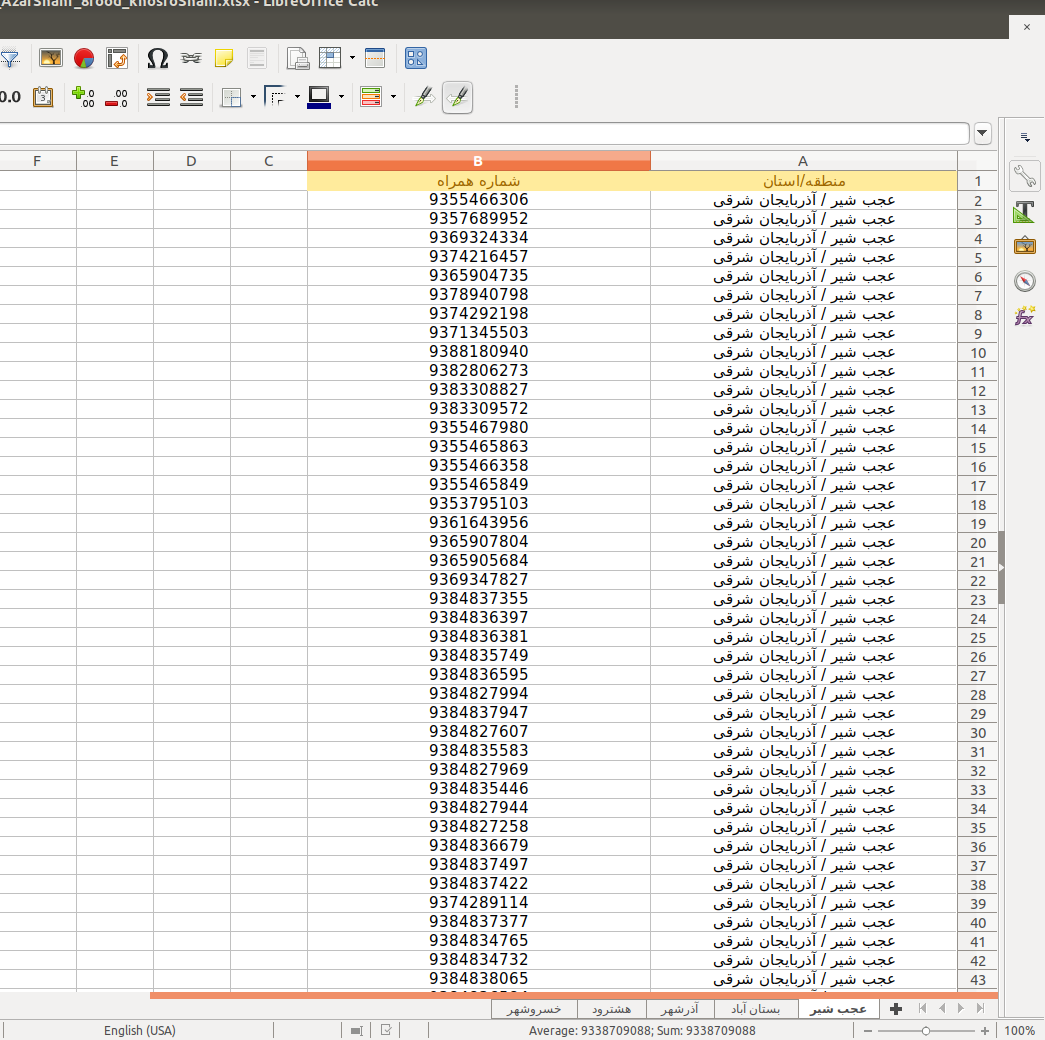1045x1040 pixels.
Task: Switch to the آذرشهر sheet tab
Action: [680, 1009]
